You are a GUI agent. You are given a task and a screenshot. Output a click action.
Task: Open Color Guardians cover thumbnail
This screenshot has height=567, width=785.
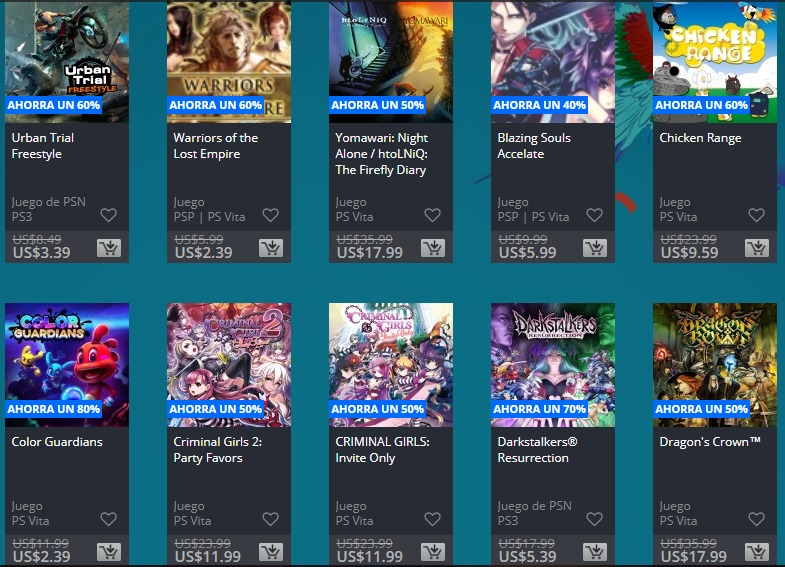pyautogui.click(x=67, y=365)
